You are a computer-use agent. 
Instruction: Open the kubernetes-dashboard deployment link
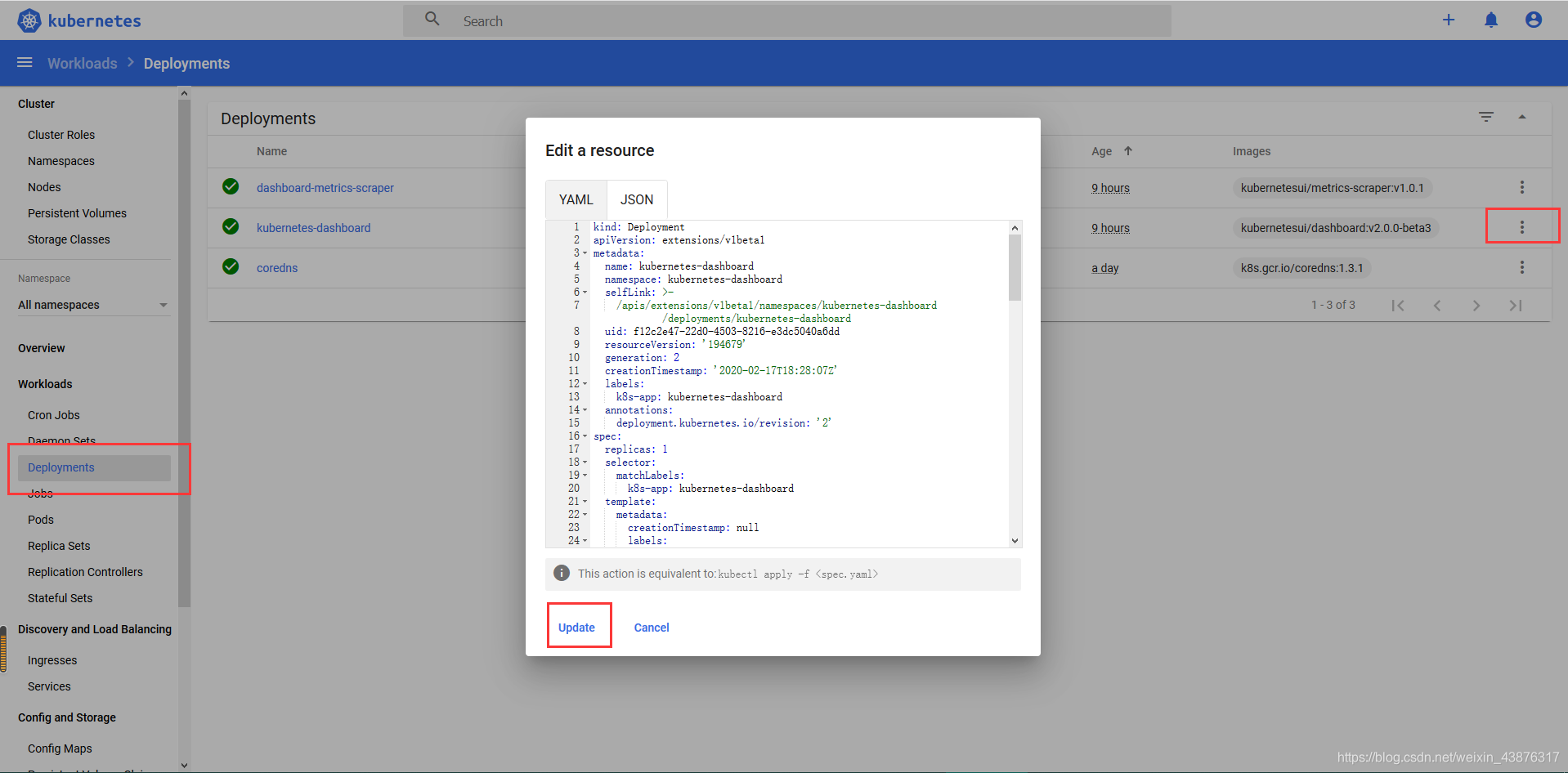click(x=314, y=228)
